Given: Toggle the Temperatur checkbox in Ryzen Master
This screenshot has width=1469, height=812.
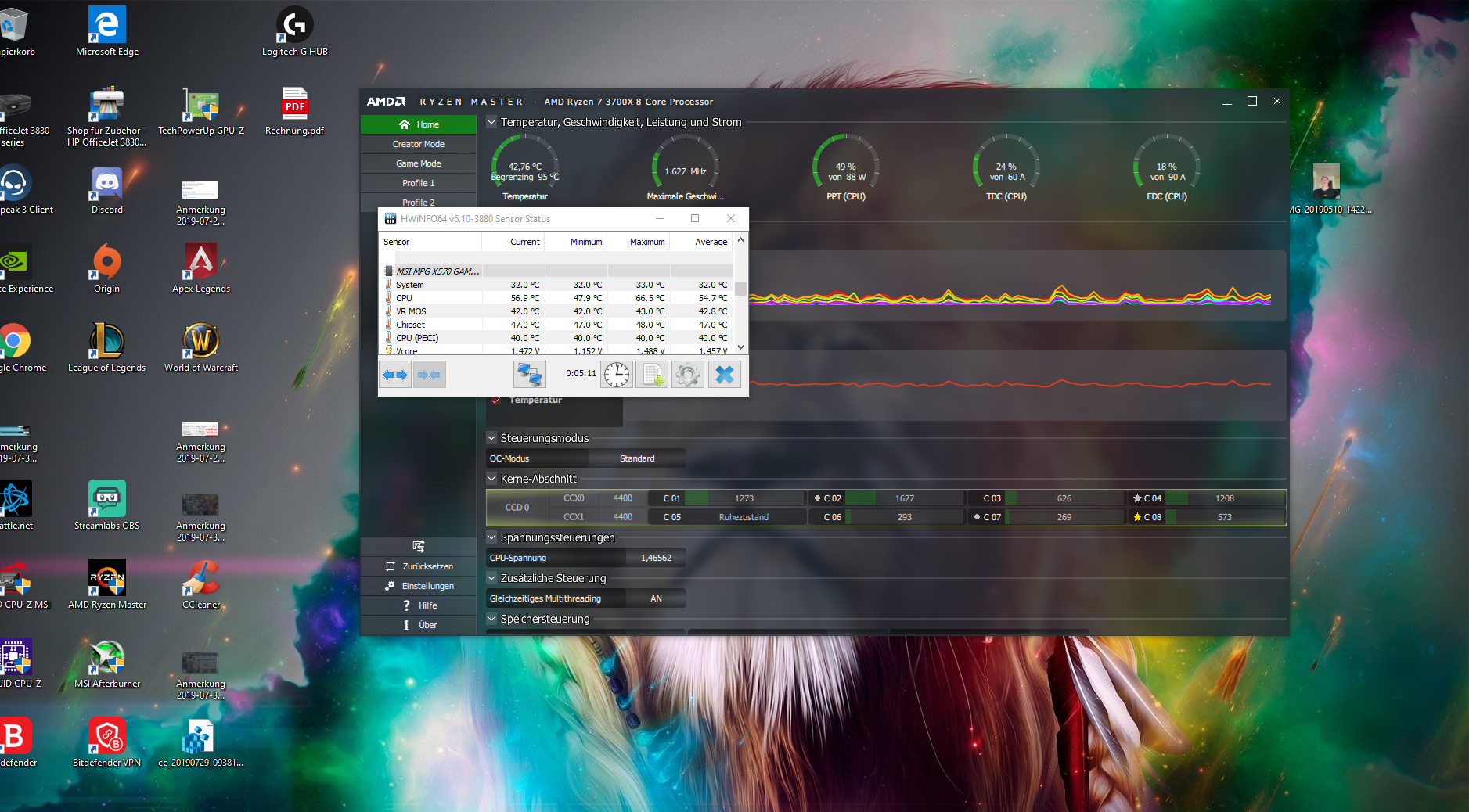Looking at the screenshot, I should [x=496, y=401].
